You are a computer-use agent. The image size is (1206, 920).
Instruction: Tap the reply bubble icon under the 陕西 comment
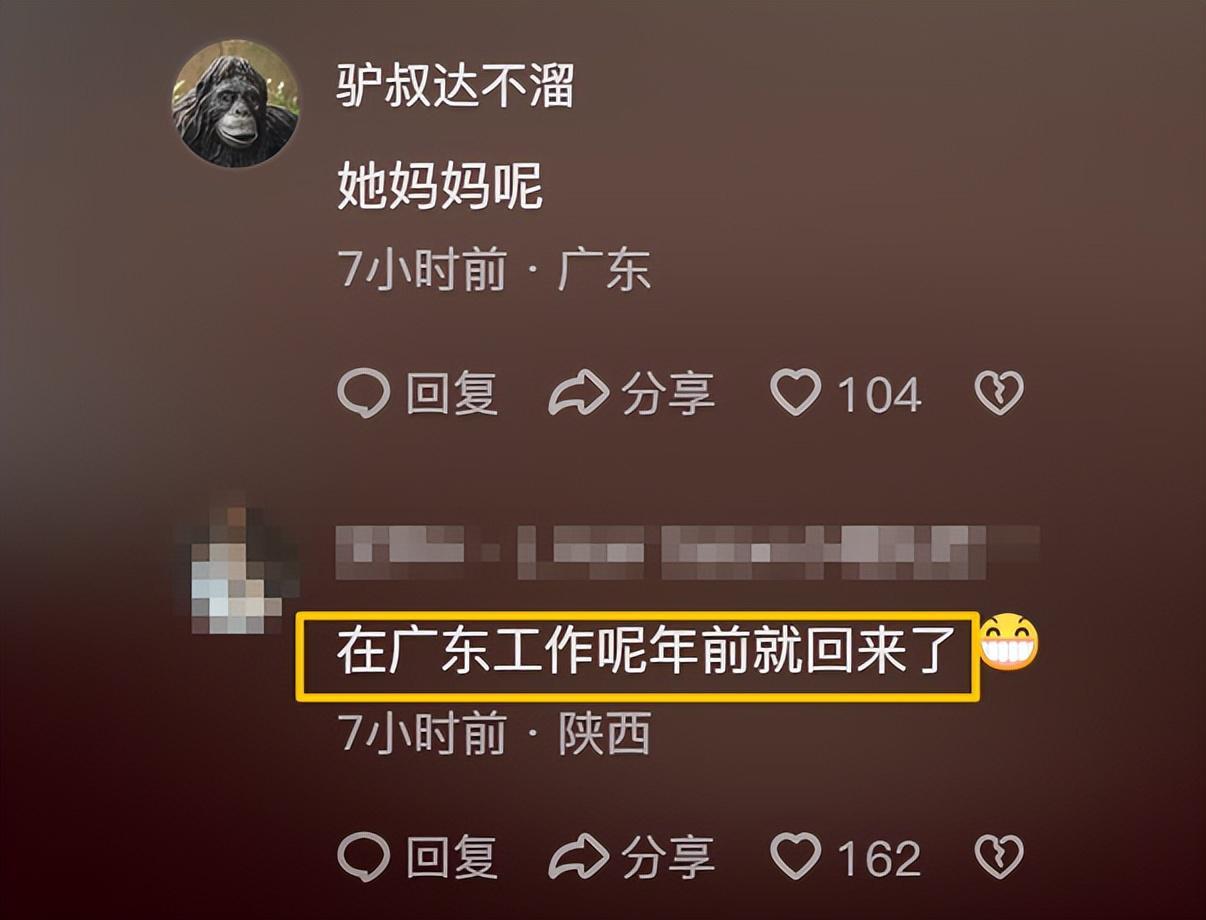tap(363, 857)
